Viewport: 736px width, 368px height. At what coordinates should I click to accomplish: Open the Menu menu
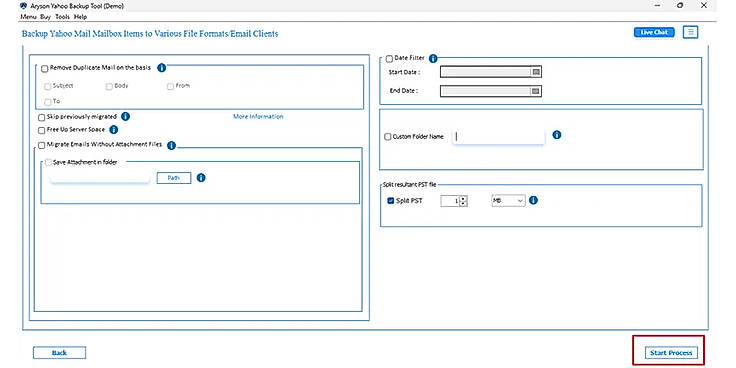(x=28, y=16)
